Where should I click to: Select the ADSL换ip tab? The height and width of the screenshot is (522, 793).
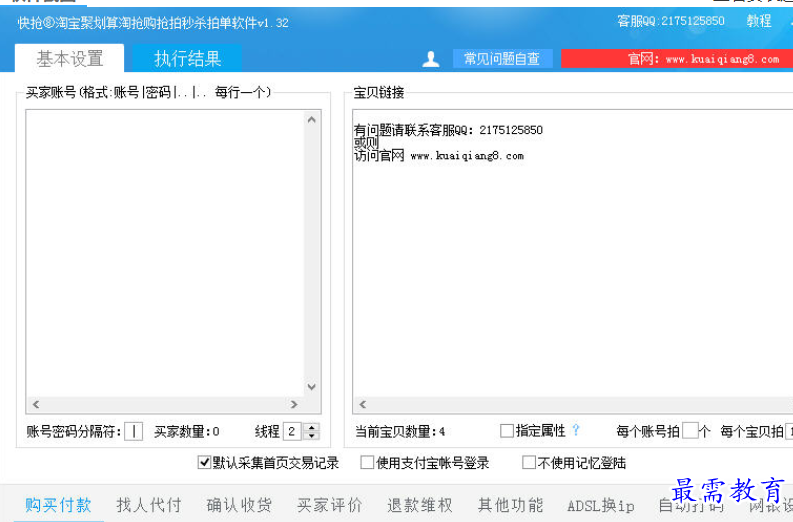click(x=601, y=505)
